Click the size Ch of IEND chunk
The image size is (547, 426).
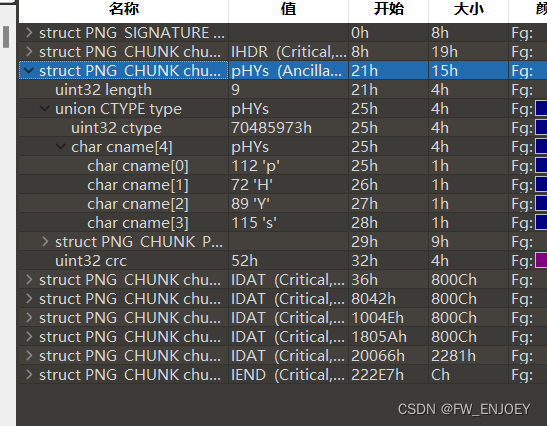point(440,375)
